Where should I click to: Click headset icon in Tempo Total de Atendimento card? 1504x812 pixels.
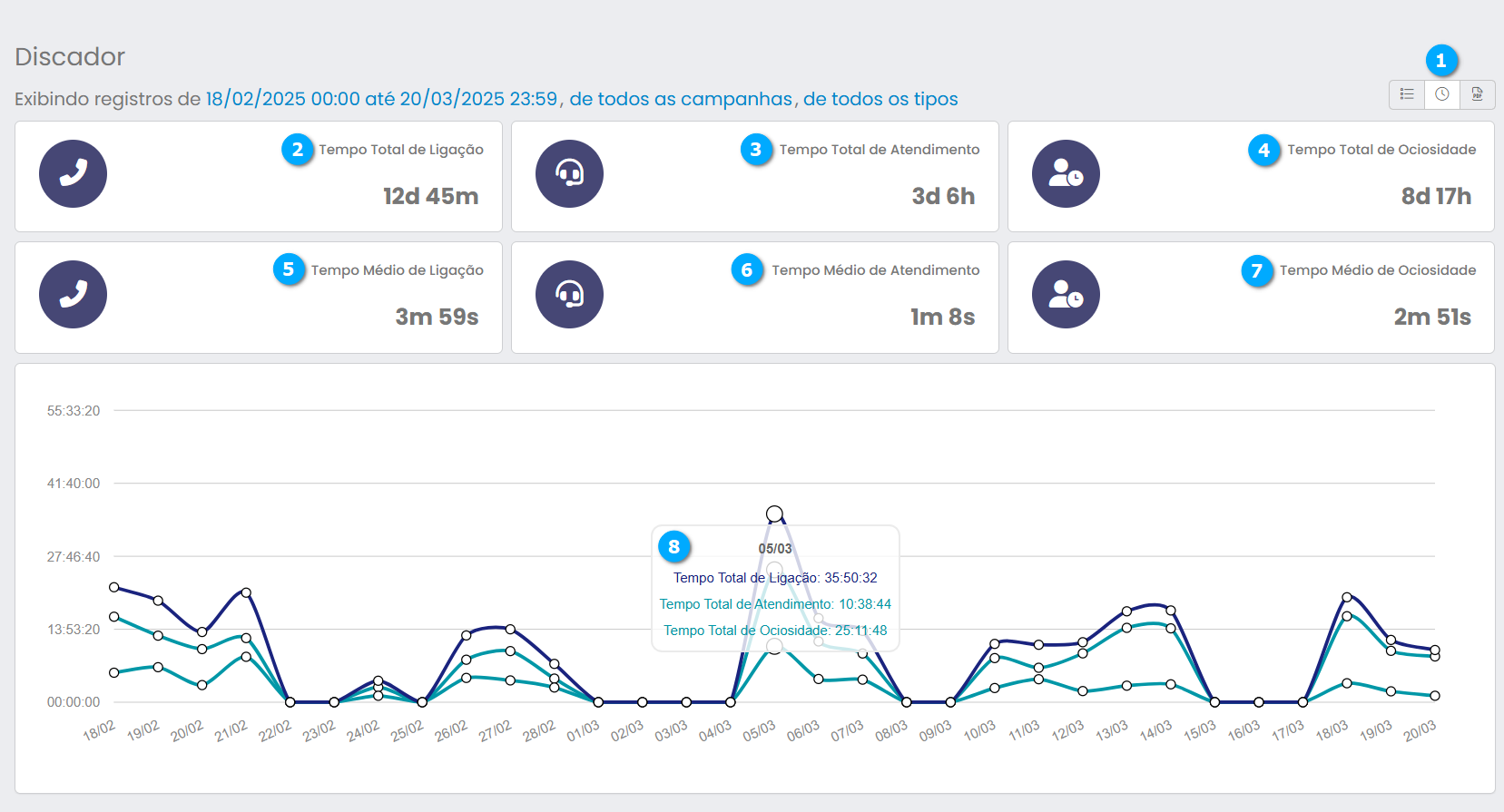click(569, 173)
